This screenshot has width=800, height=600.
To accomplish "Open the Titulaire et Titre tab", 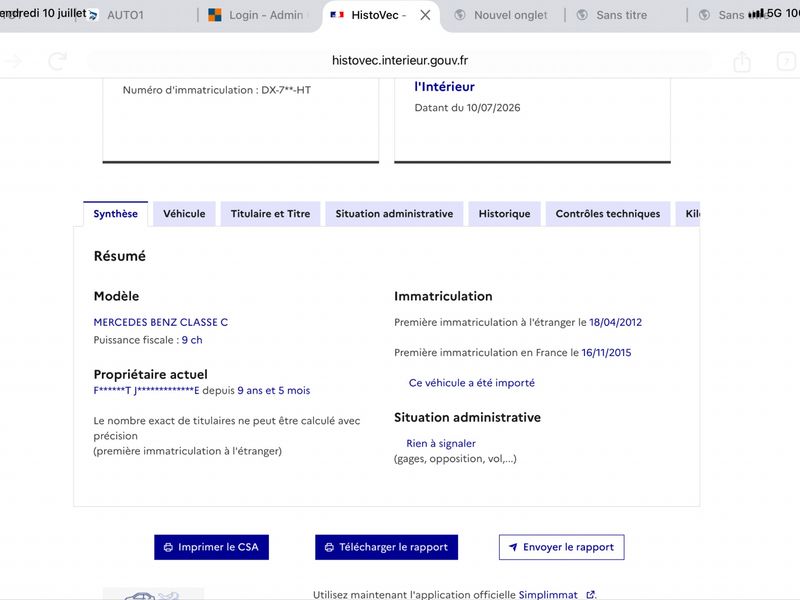I will pyautogui.click(x=270, y=214).
